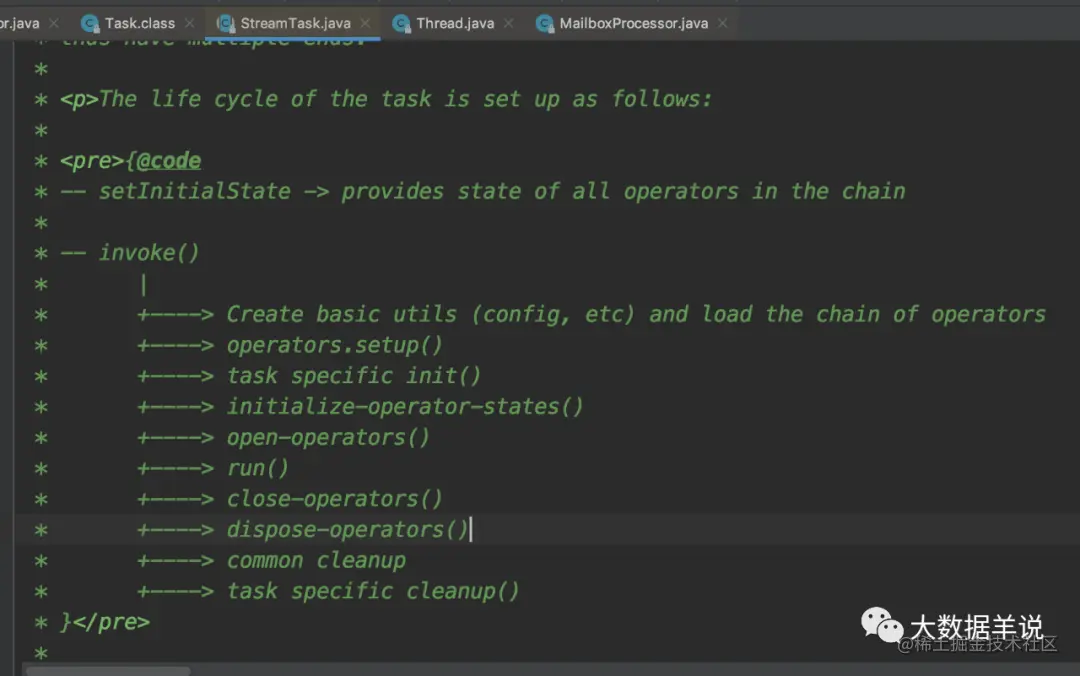Click the Thread.java class icon
This screenshot has height=676, width=1080.
tap(402, 24)
